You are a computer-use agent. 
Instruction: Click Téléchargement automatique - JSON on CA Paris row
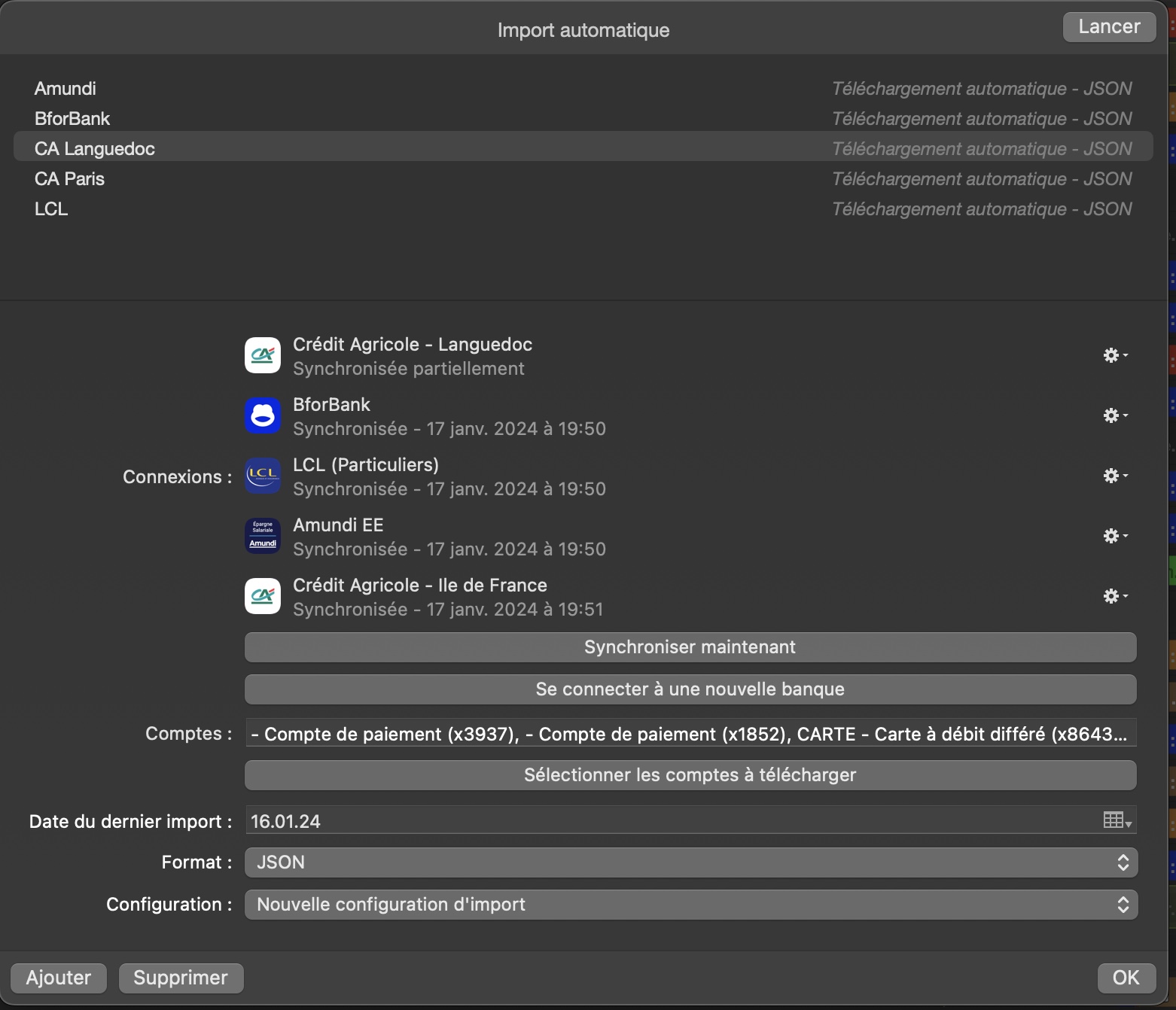pos(982,179)
